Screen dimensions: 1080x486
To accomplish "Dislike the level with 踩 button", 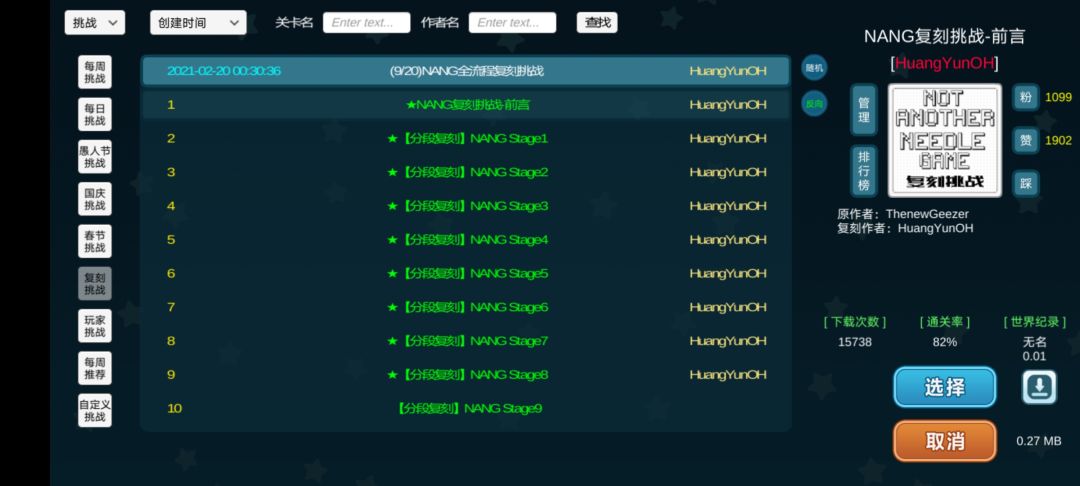I will 1026,183.
